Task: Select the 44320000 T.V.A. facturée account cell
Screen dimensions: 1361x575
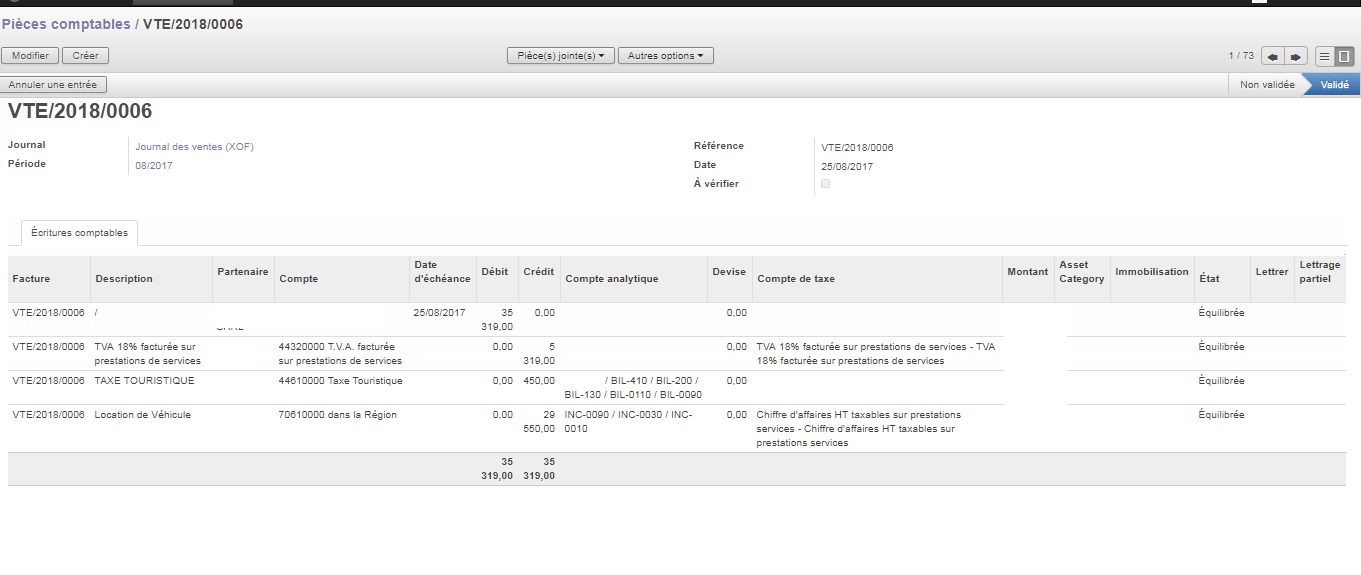Action: 342,354
